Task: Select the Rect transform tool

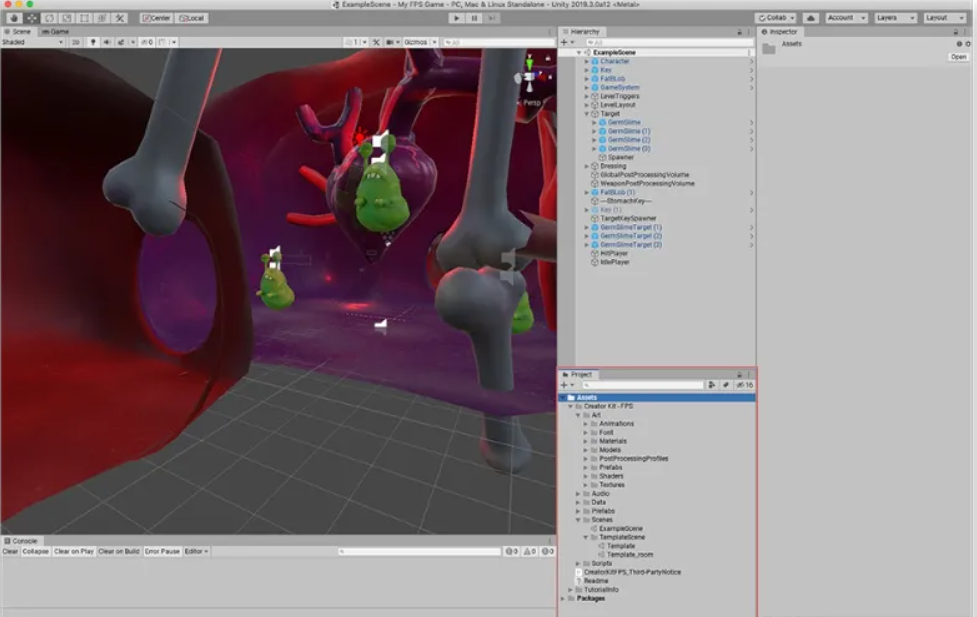Action: [x=84, y=18]
